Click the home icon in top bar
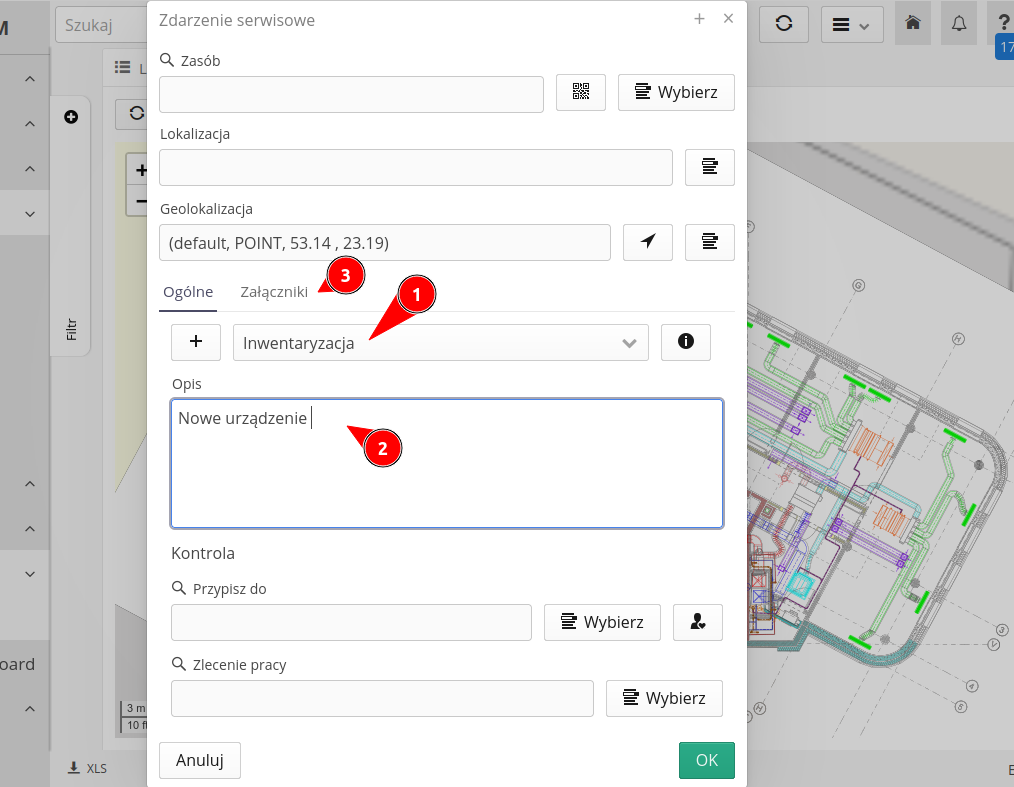This screenshot has height=787, width=1014. (912, 24)
